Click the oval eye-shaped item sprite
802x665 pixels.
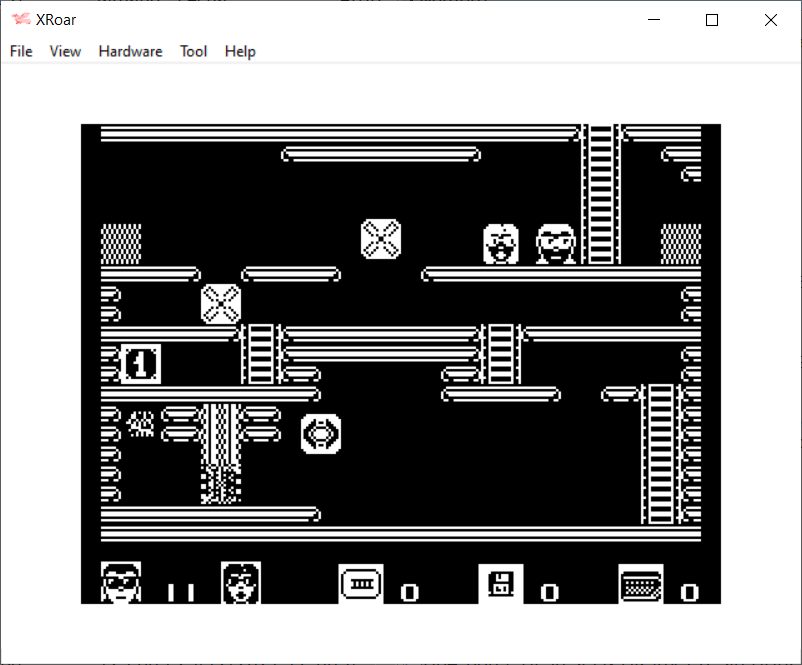point(321,434)
